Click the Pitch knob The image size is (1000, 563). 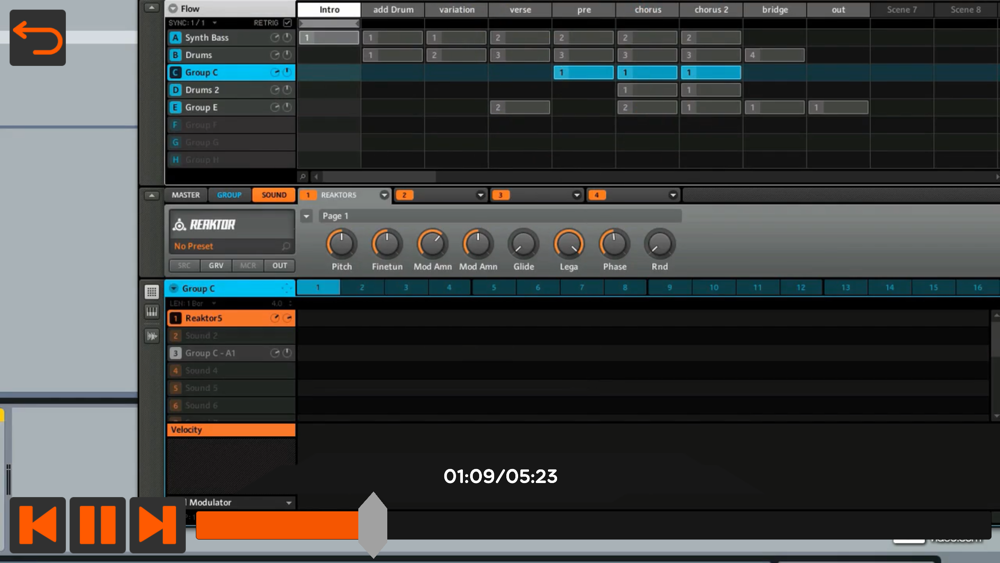pos(341,243)
